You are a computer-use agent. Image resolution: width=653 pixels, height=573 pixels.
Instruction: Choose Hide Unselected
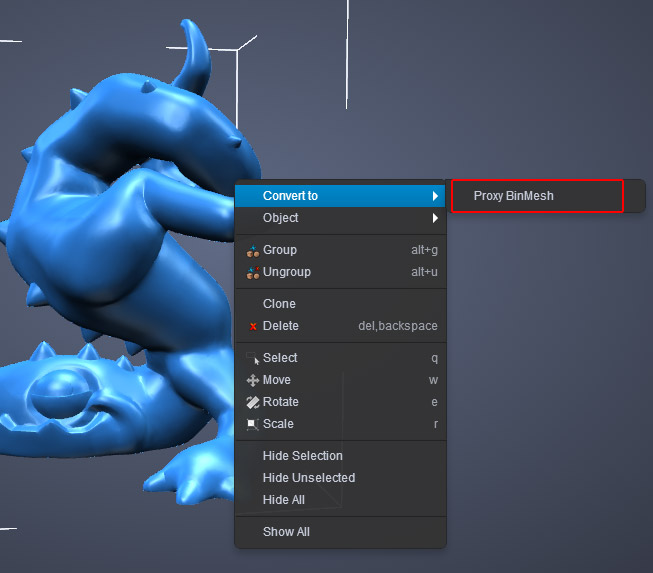click(x=340, y=478)
